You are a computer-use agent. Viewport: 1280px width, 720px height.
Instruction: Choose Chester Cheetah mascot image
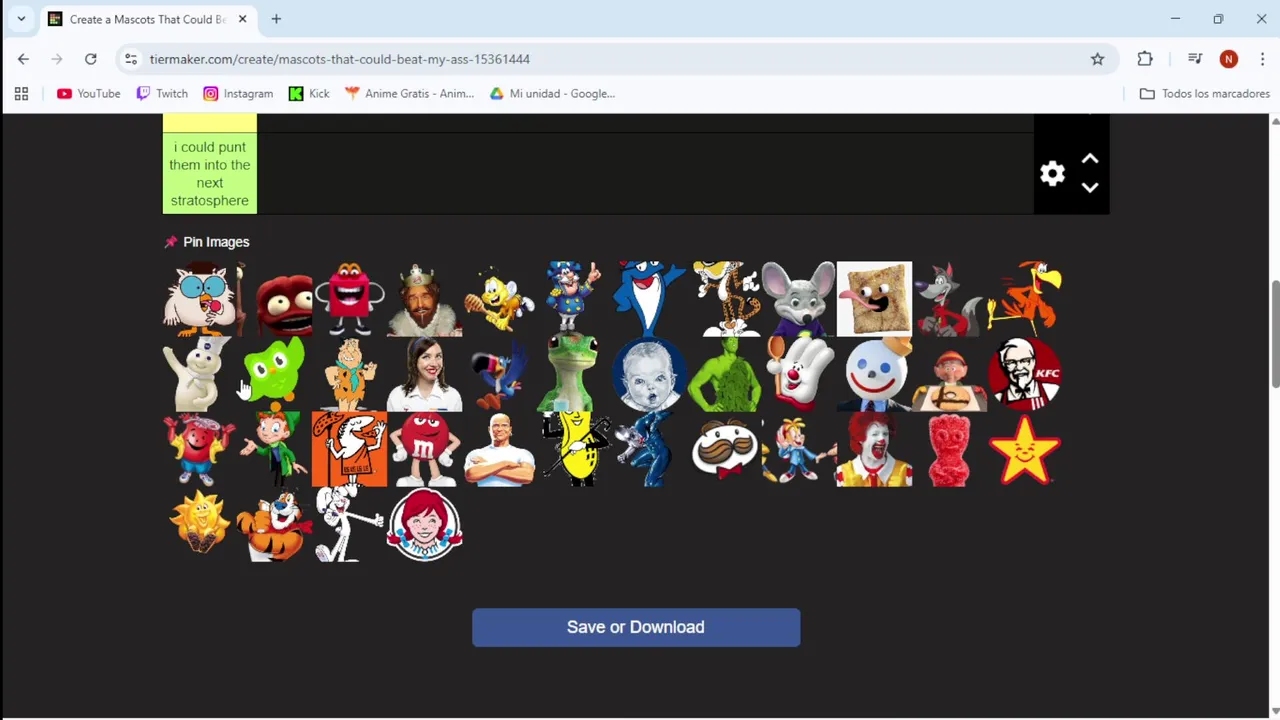(725, 299)
